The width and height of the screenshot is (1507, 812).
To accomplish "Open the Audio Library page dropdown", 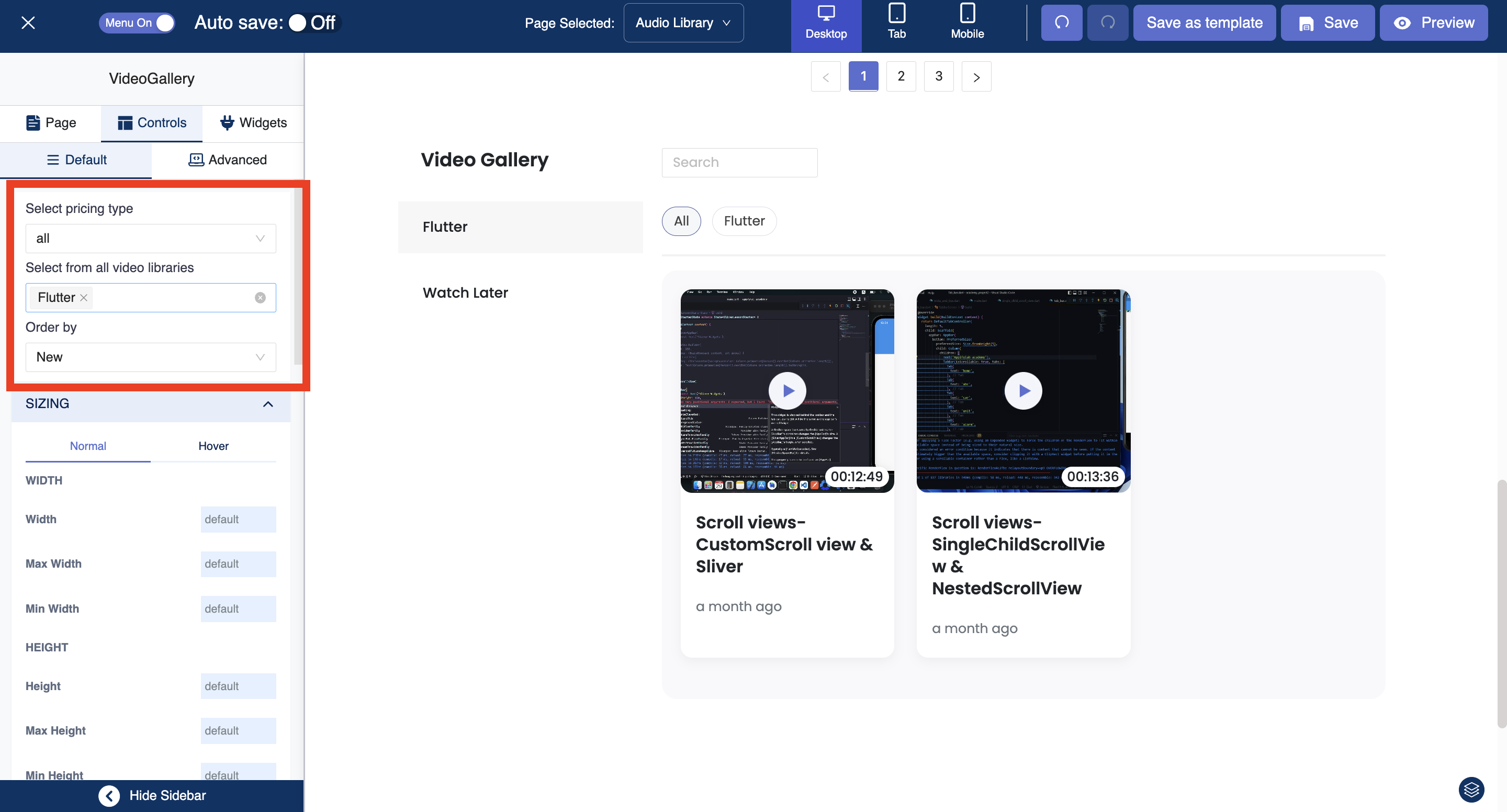I will pyautogui.click(x=683, y=23).
